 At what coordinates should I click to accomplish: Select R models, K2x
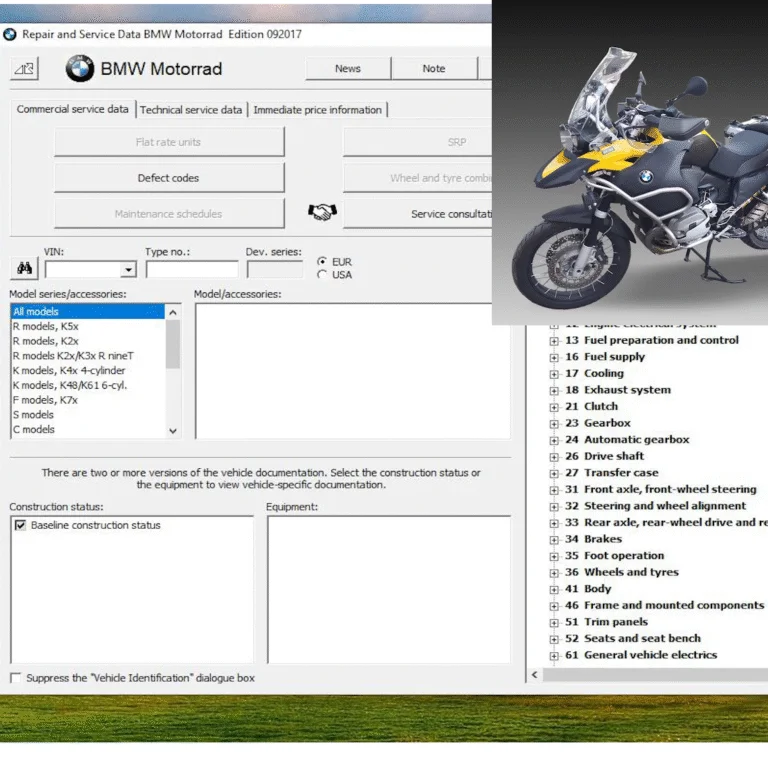[x=88, y=341]
